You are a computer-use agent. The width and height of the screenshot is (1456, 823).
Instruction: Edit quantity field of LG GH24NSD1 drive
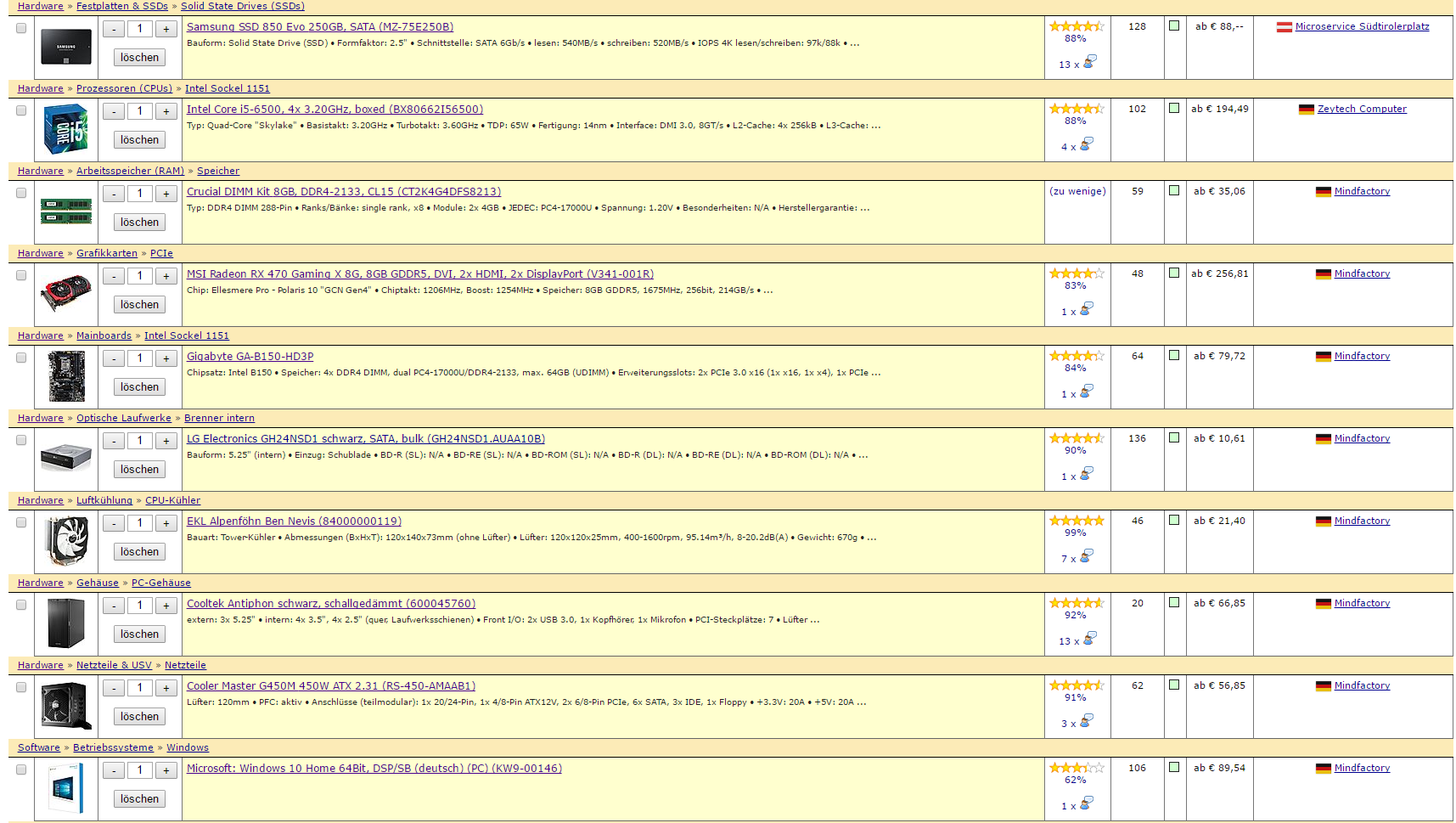[x=140, y=441]
